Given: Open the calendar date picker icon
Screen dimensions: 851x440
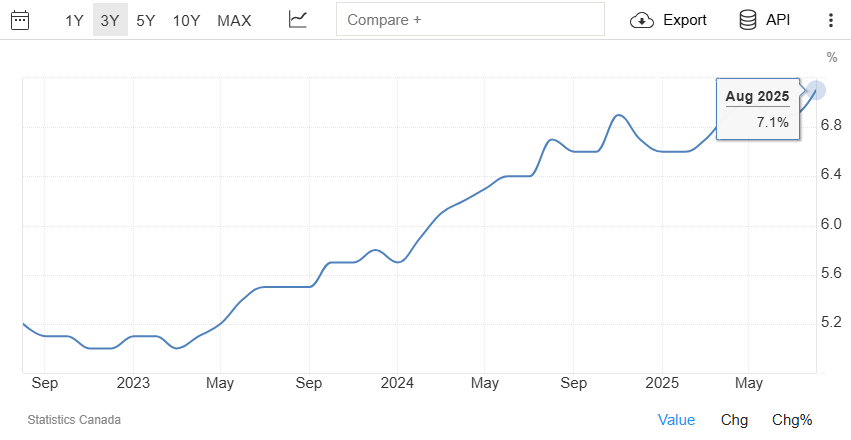Looking at the screenshot, I should click(20, 20).
